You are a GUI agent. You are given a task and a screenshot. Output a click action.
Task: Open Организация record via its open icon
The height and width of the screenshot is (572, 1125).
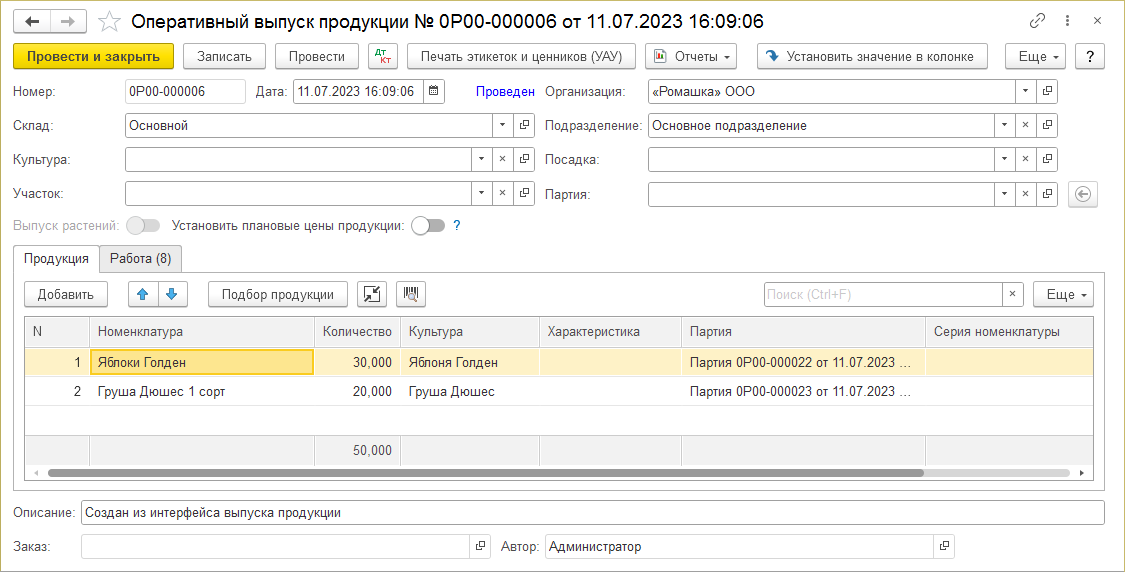click(x=1047, y=91)
